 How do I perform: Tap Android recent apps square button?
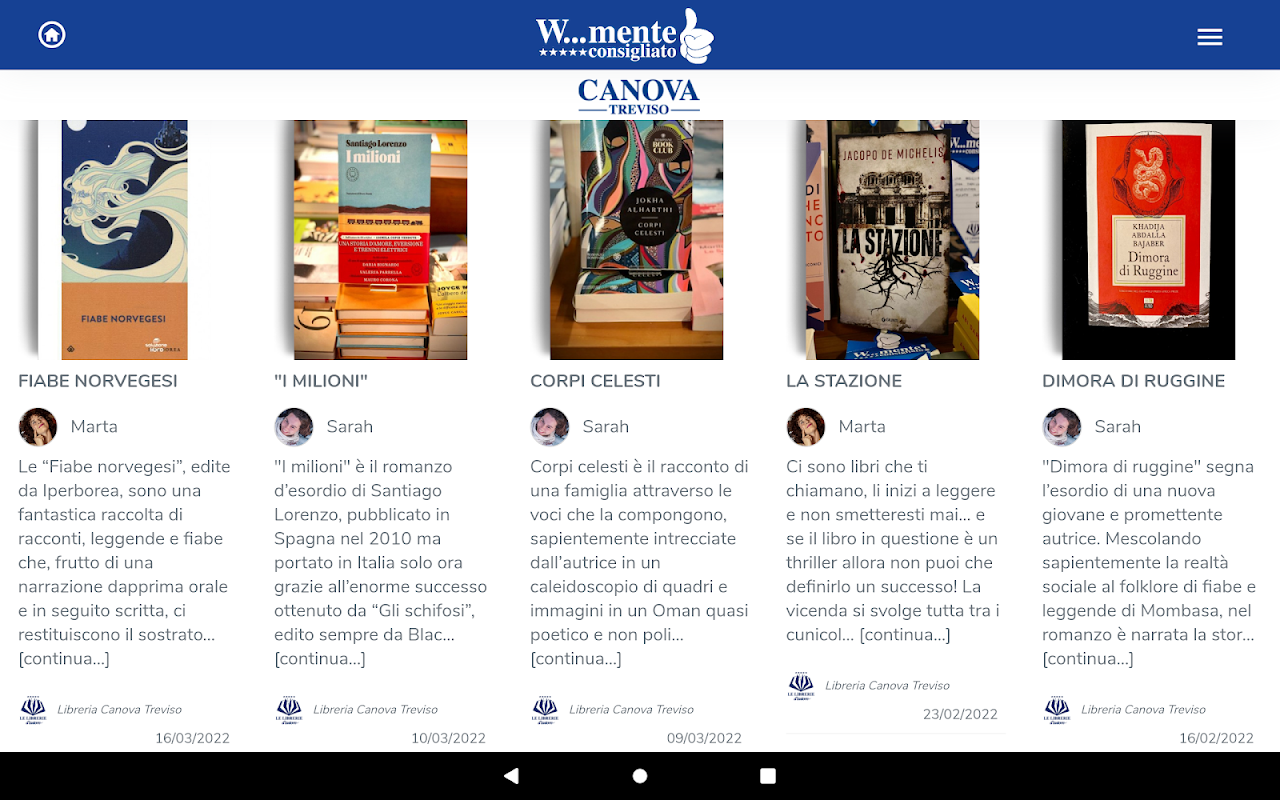[768, 776]
